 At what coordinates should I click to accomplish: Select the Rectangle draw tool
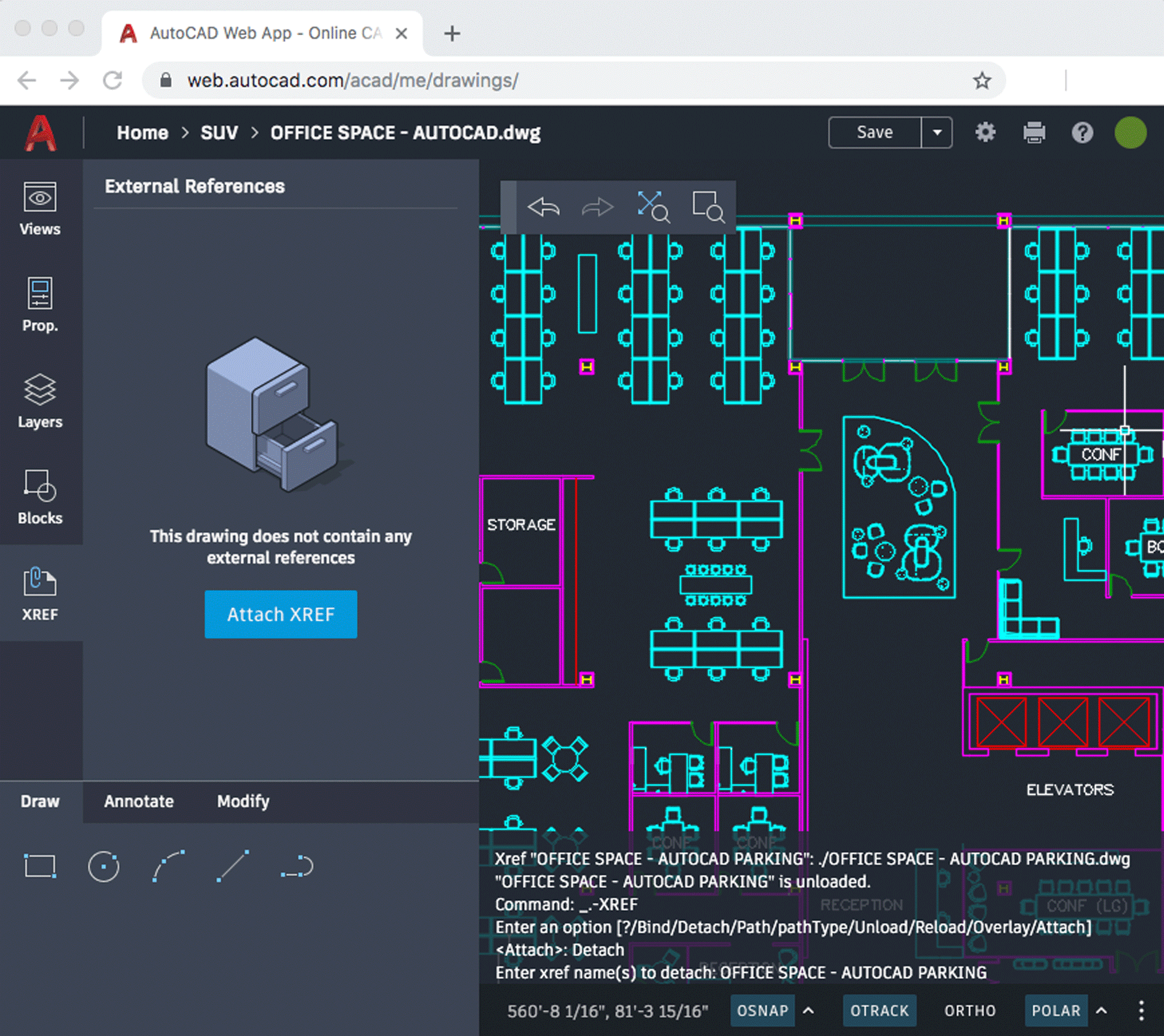(40, 866)
